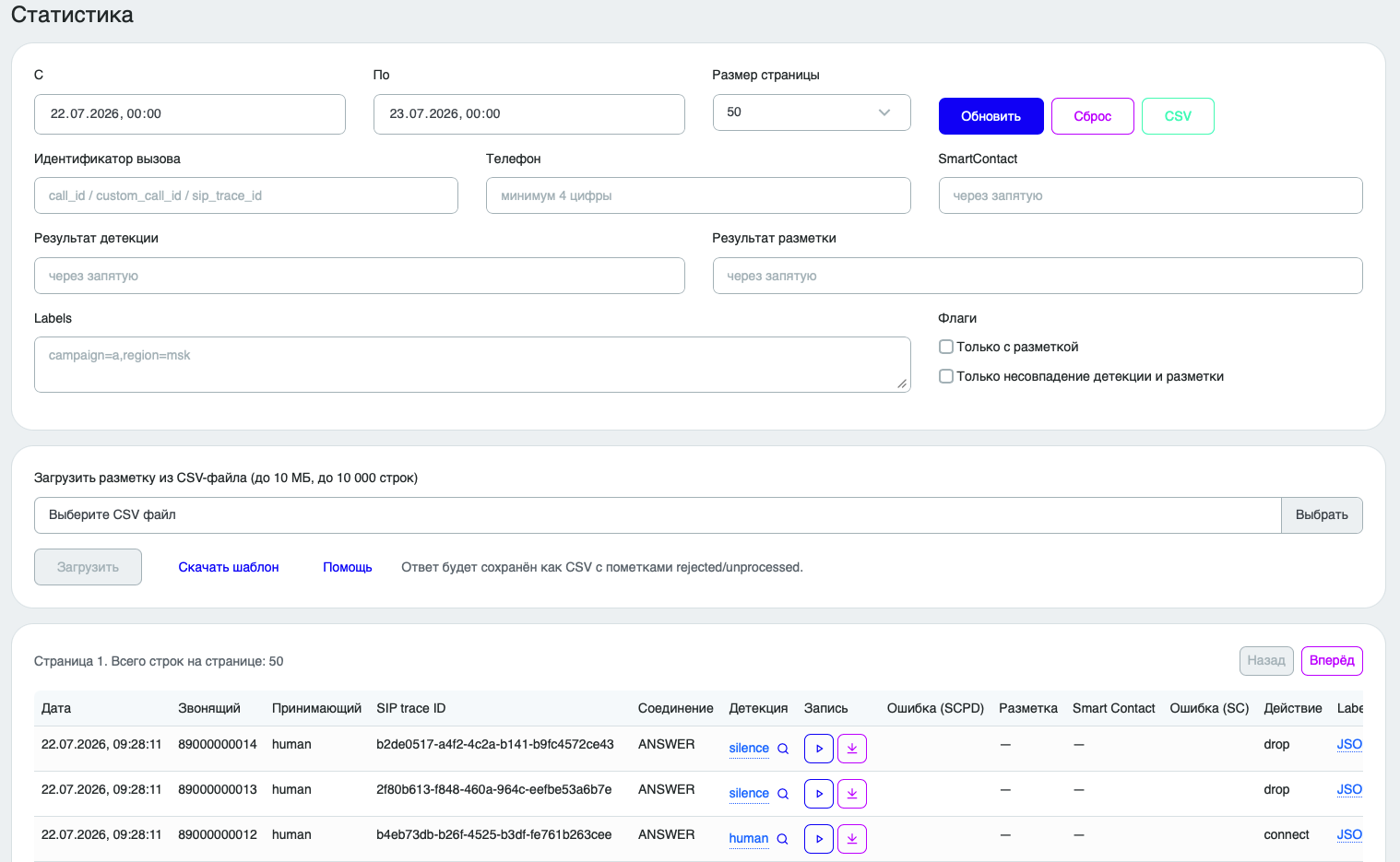Open detection details magnifier for caller 89000000014
The image size is (1400, 862).
tap(783, 749)
